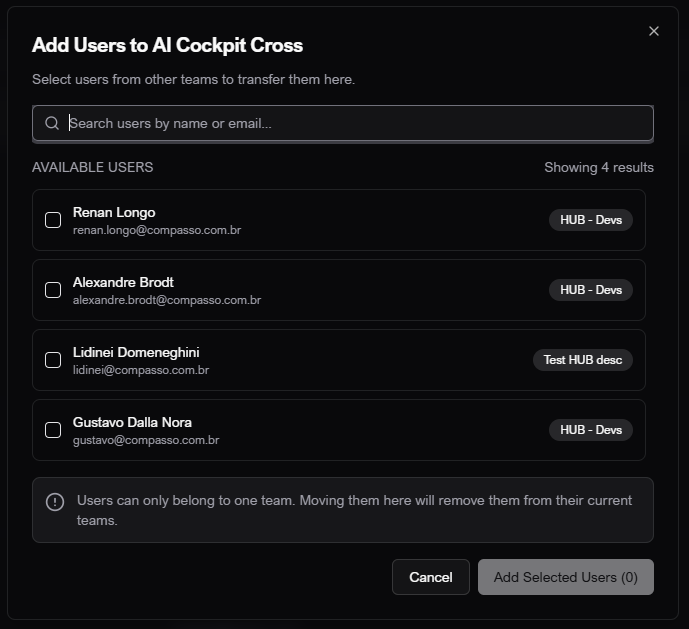Click gustavo@compasso.com.br email text
The width and height of the screenshot is (689, 629).
146,440
